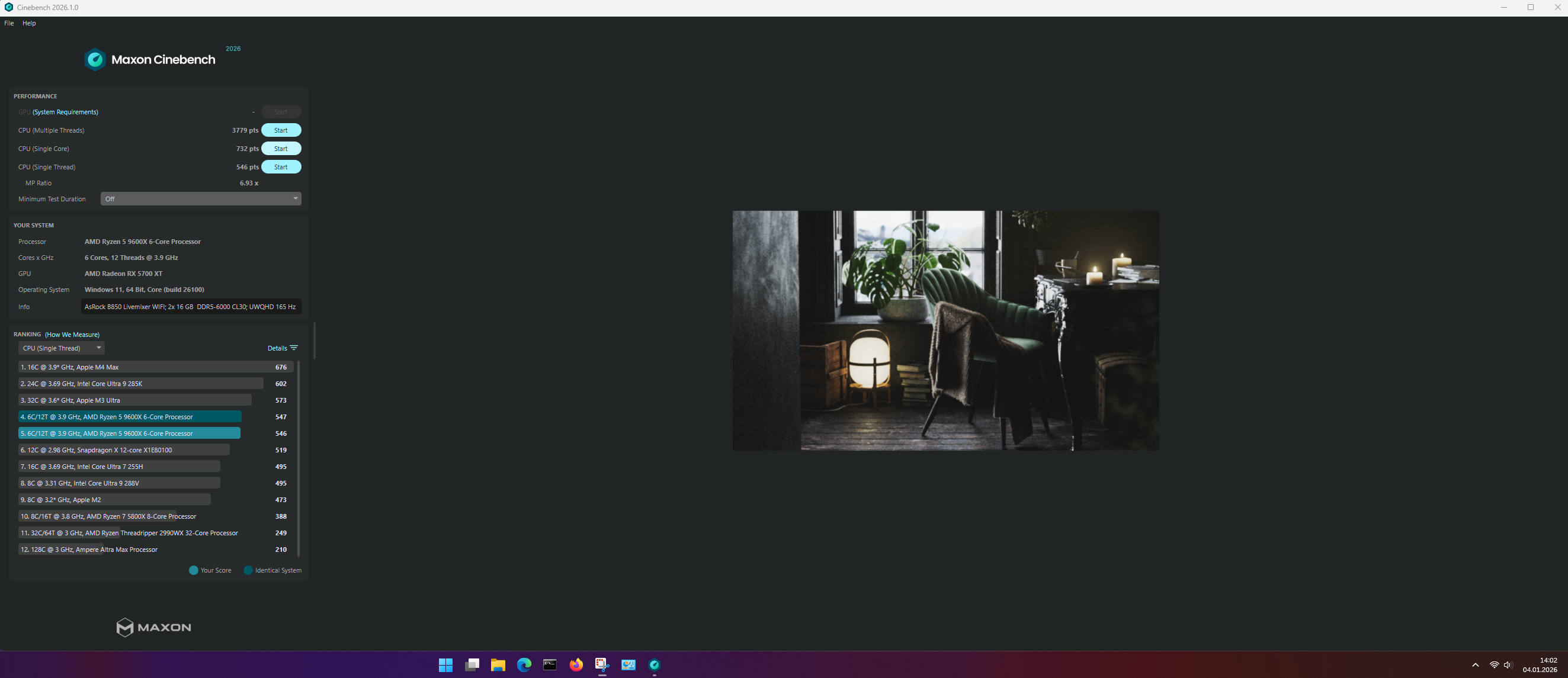Click the Task View taskbar icon
The image size is (1568, 678).
pos(472,664)
